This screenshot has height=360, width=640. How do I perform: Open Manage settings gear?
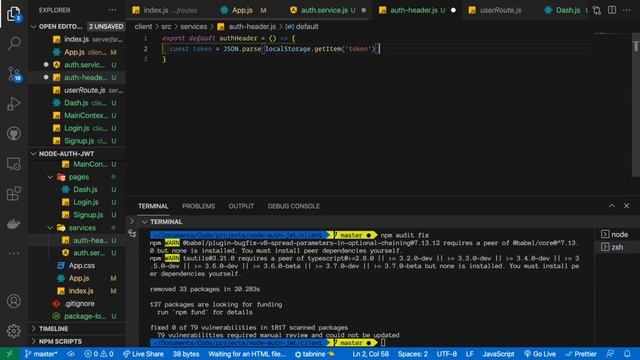click(x=14, y=331)
